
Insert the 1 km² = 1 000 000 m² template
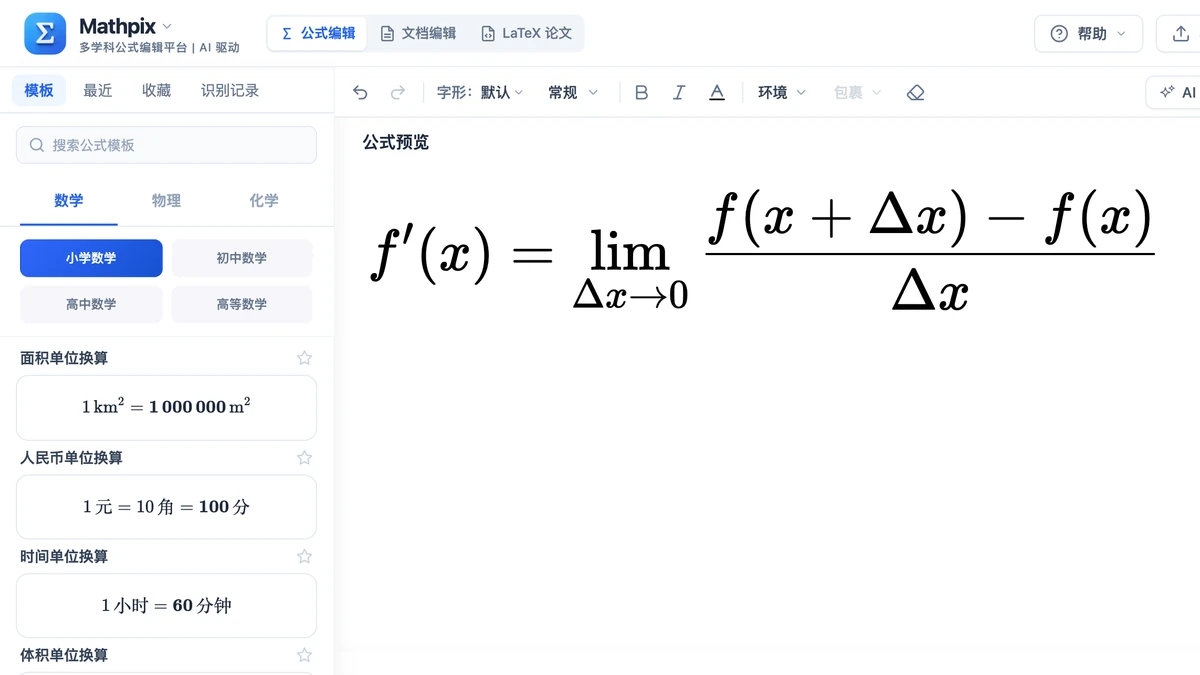click(166, 407)
